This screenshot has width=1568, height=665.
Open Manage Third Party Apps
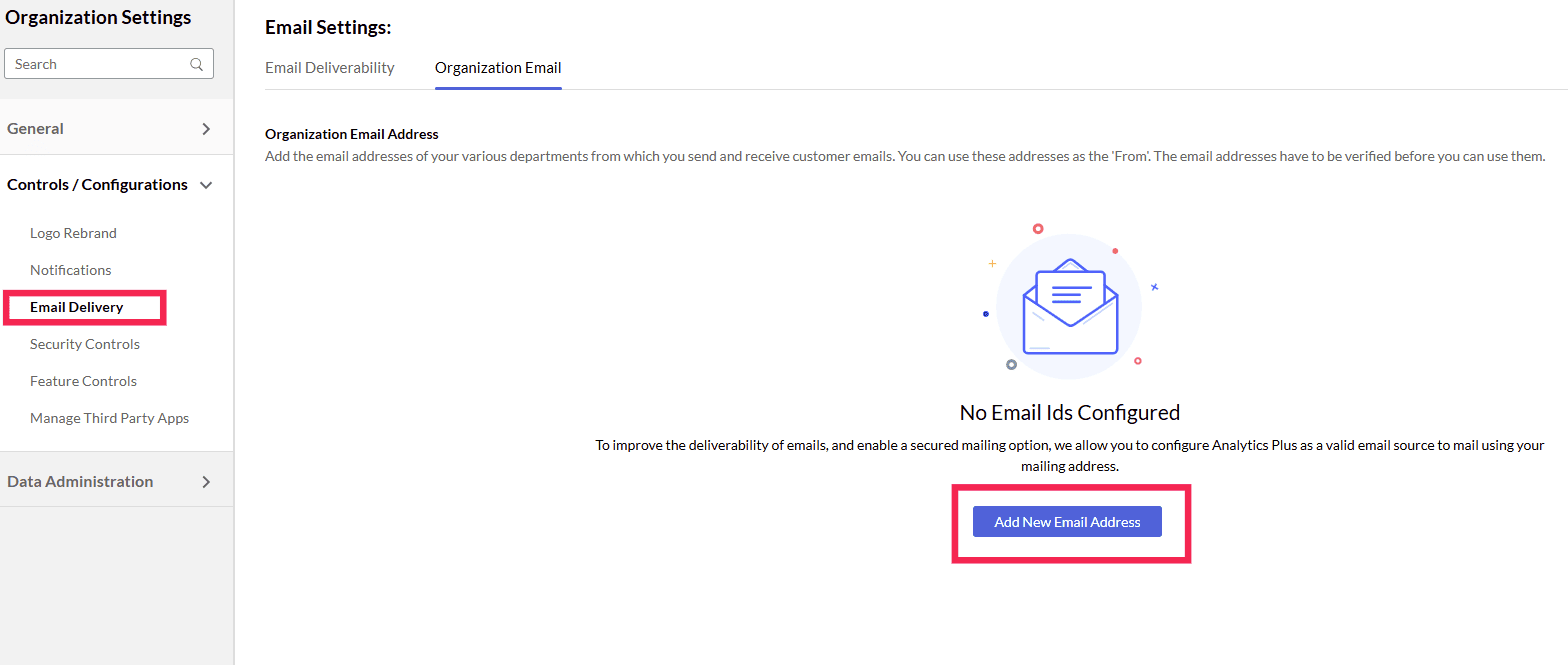coord(109,418)
